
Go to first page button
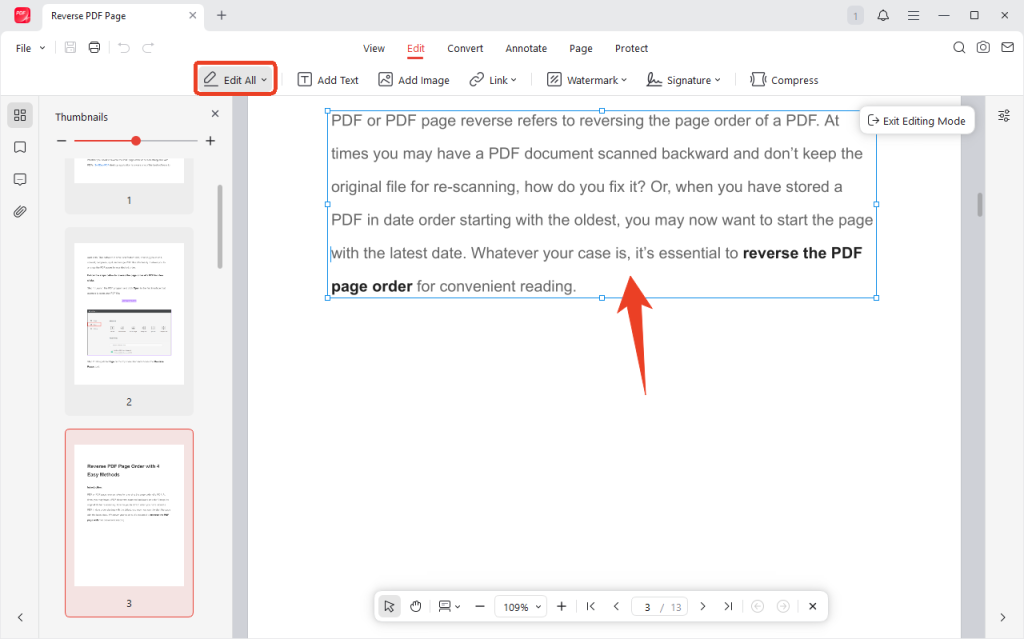point(590,606)
